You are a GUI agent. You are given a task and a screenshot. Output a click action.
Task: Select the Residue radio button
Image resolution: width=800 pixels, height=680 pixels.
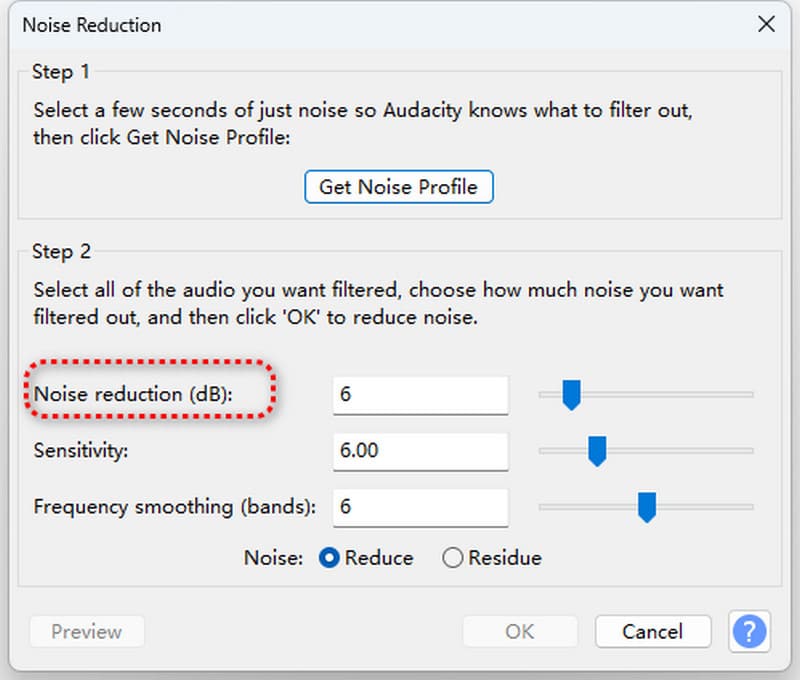[452, 558]
